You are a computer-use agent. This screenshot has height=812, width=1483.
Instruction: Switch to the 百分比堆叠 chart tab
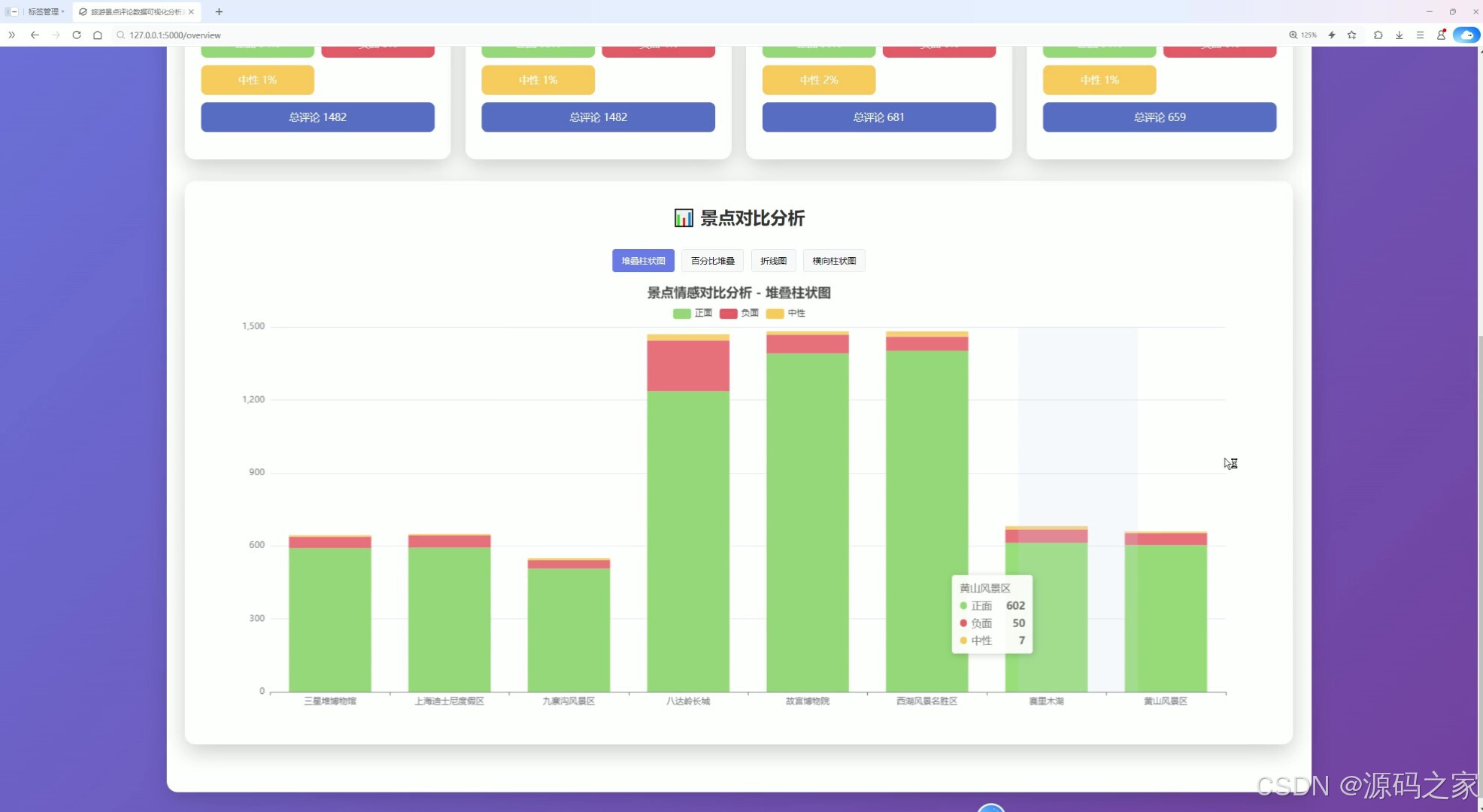(x=712, y=261)
